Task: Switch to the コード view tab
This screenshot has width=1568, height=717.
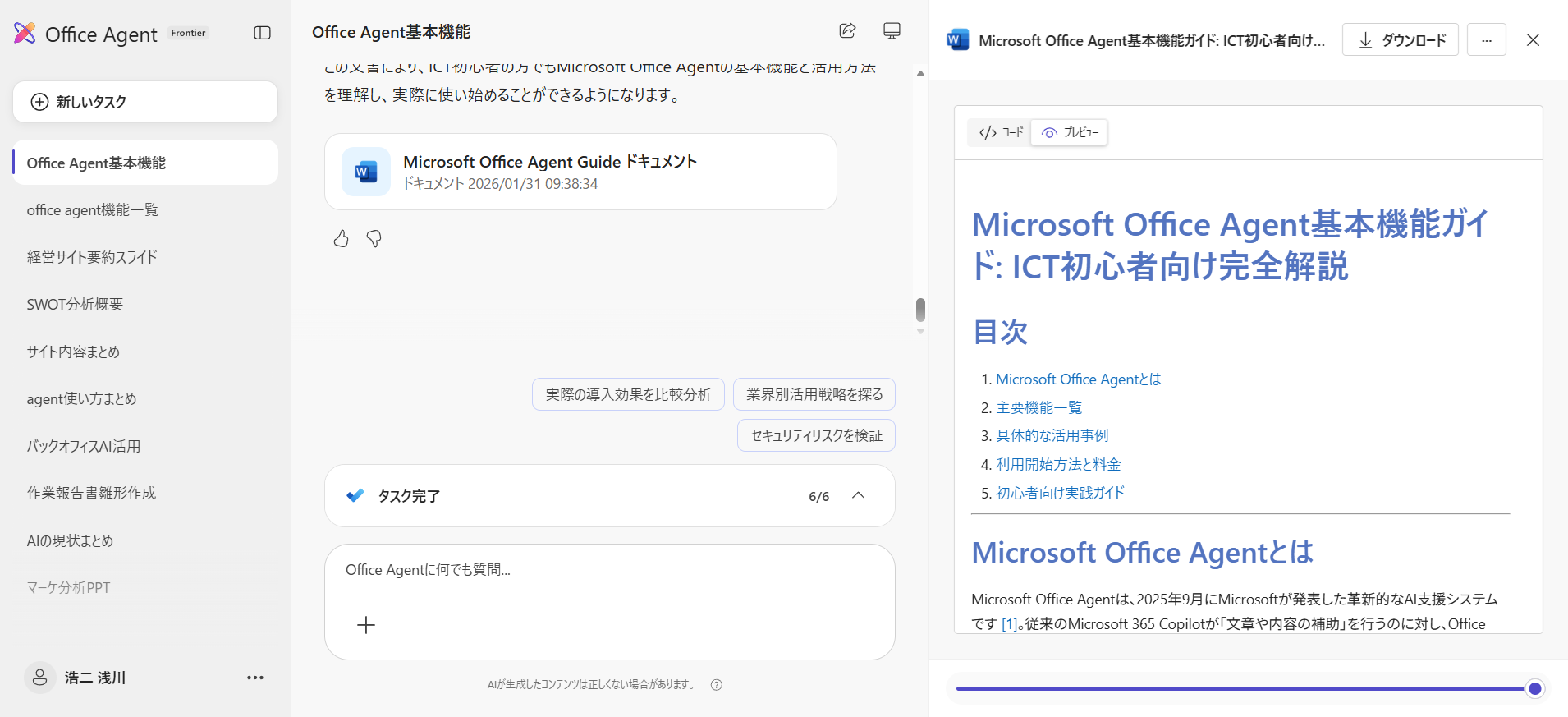Action: click(x=1001, y=132)
